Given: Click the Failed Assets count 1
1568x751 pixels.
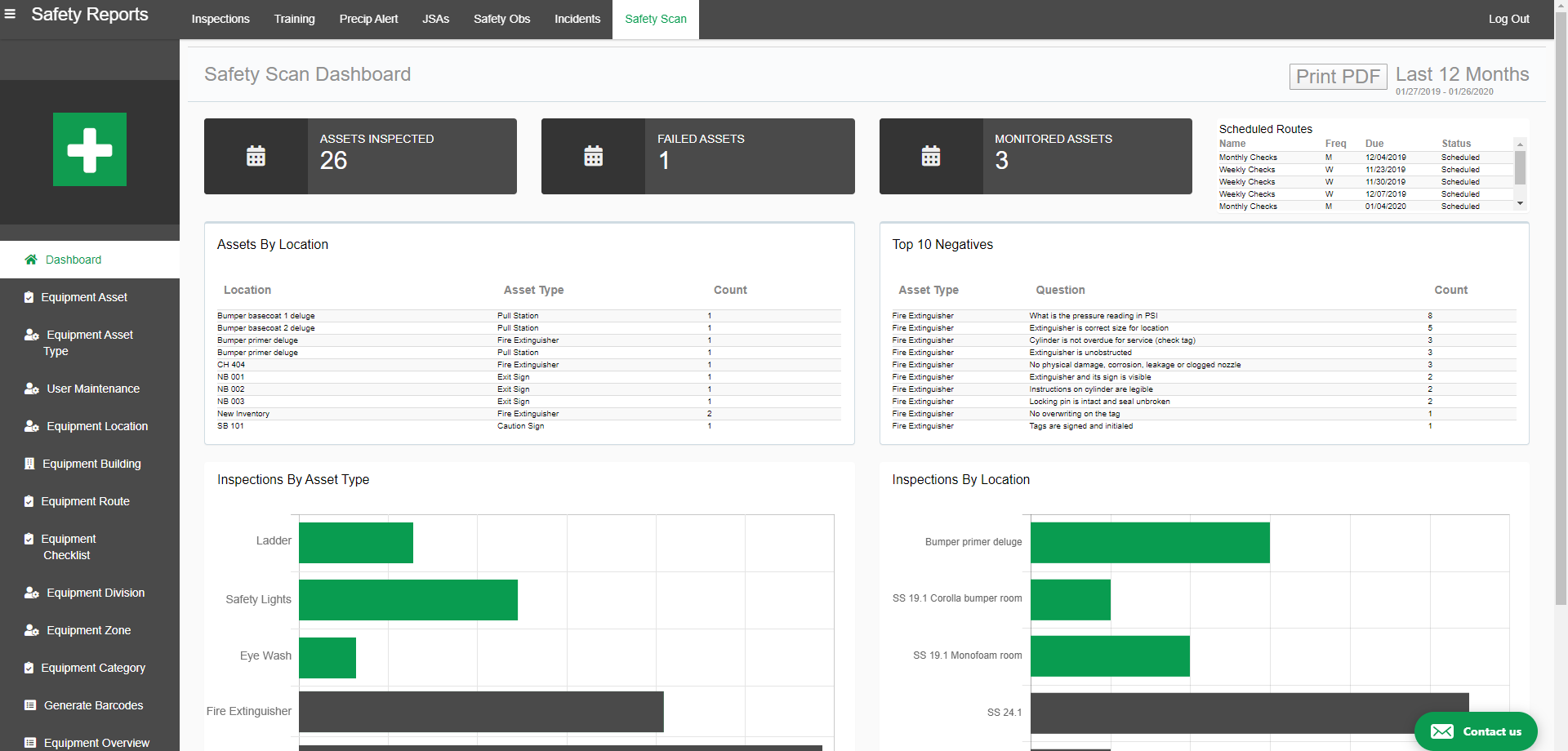Looking at the screenshot, I should pos(664,161).
